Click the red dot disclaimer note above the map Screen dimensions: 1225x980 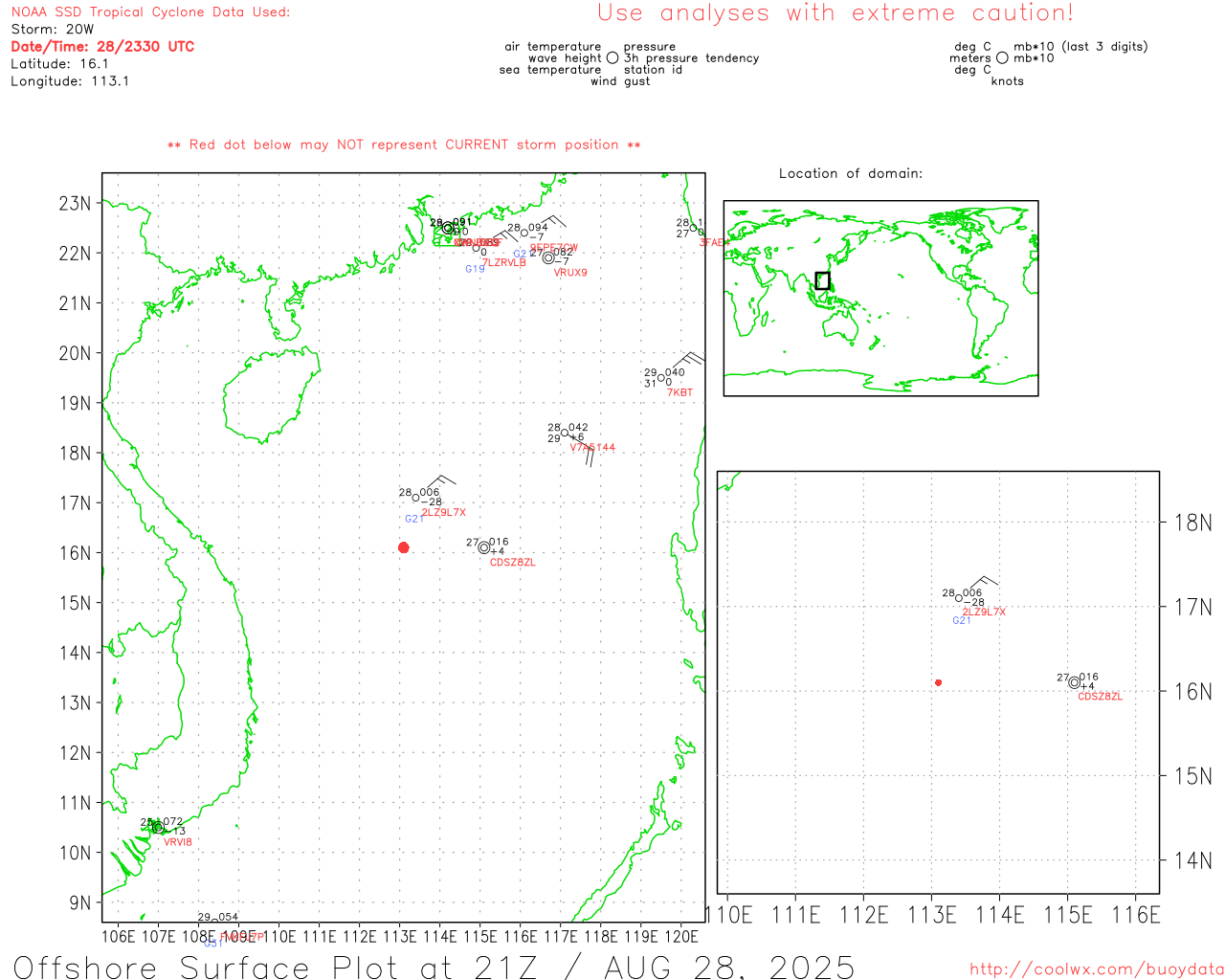[x=404, y=145]
